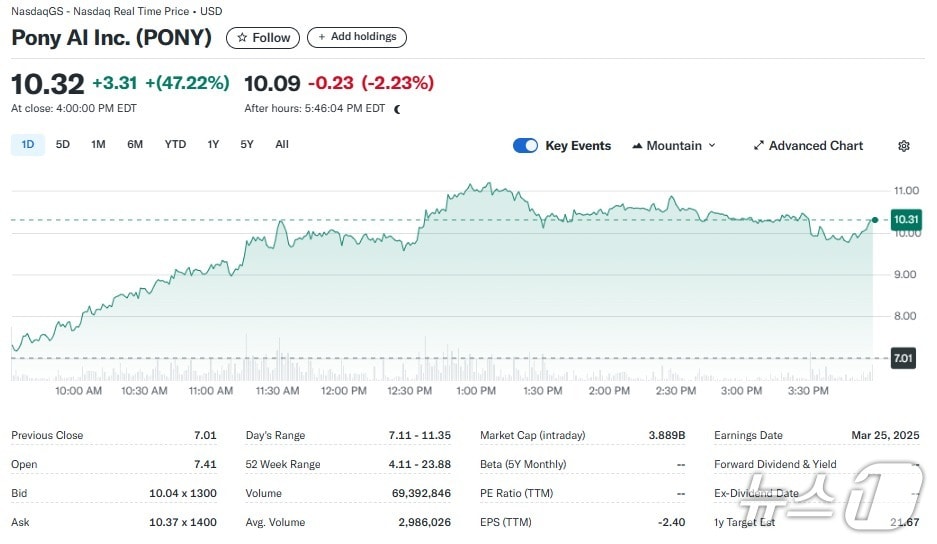
Task: Click the 10.31 current price marker
Action: pyautogui.click(x=906, y=219)
